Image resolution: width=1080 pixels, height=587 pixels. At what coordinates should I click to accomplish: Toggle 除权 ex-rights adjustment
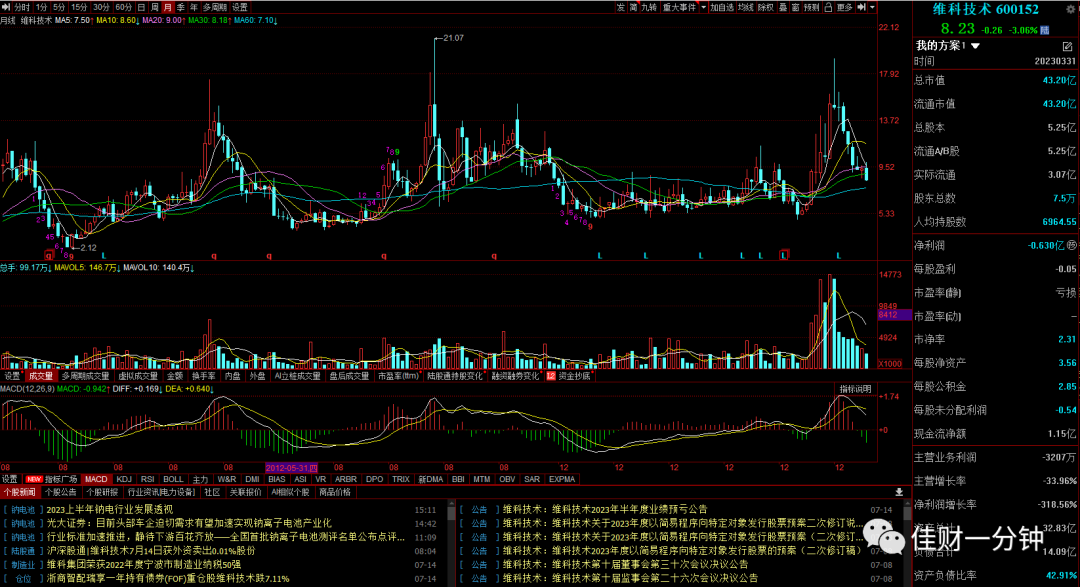click(x=766, y=7)
